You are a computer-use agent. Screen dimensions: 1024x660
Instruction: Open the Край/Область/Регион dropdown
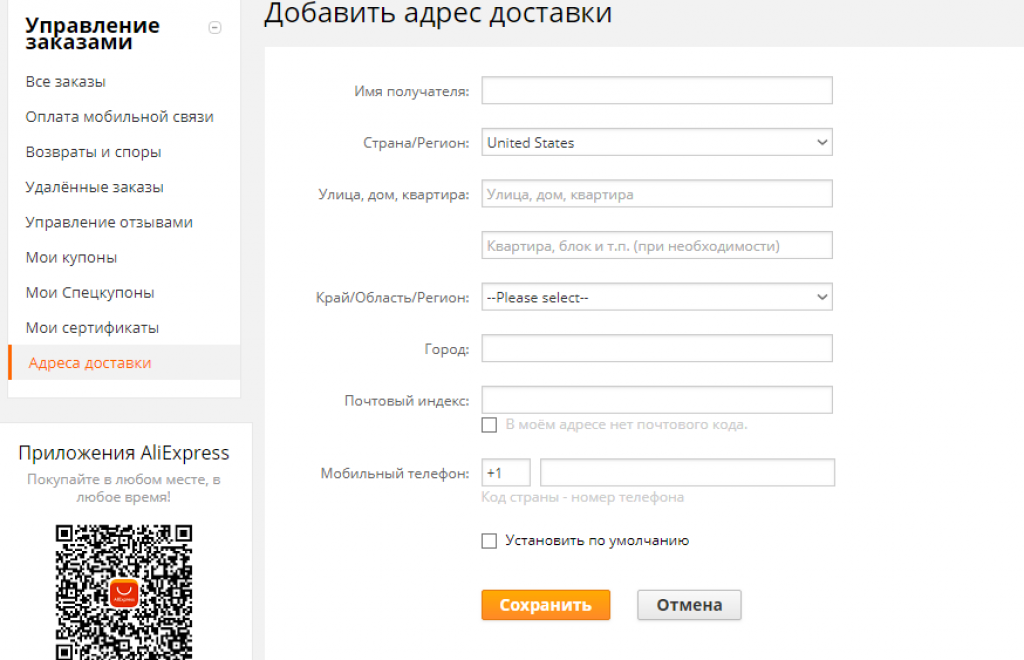point(657,297)
